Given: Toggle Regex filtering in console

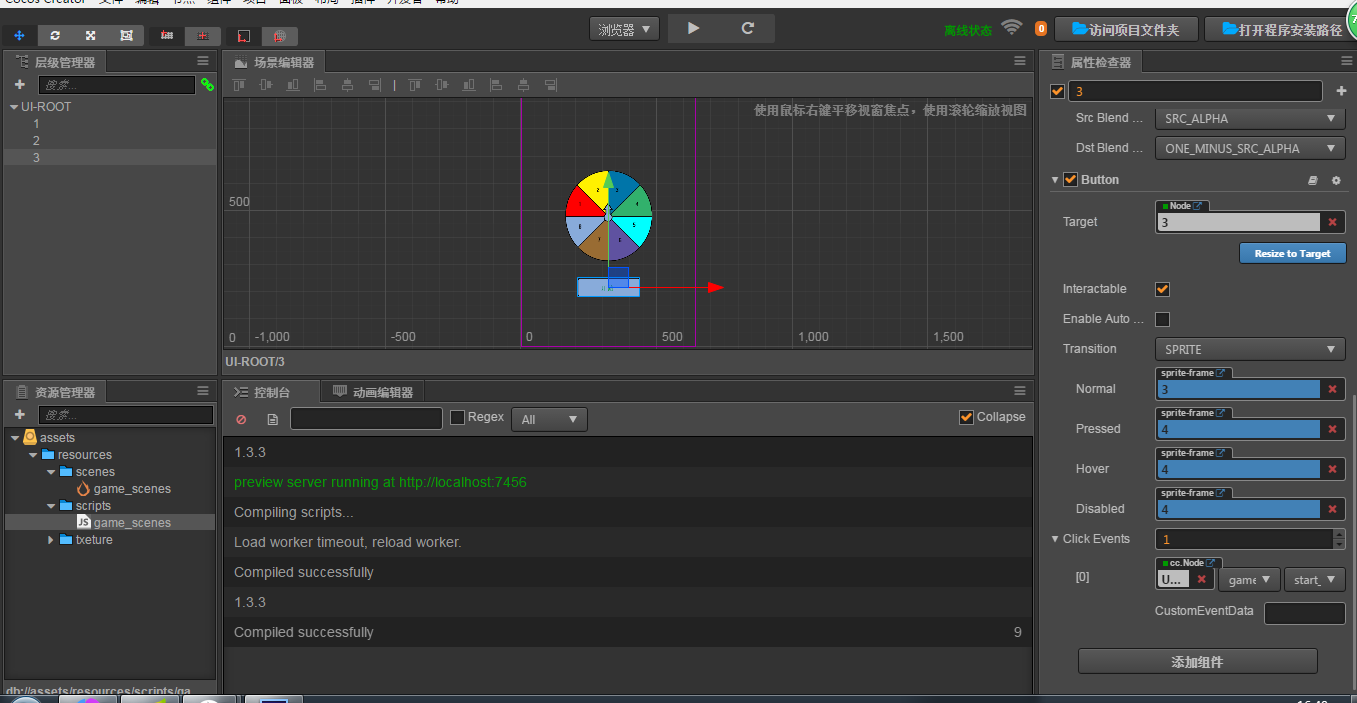Looking at the screenshot, I should tap(457, 417).
